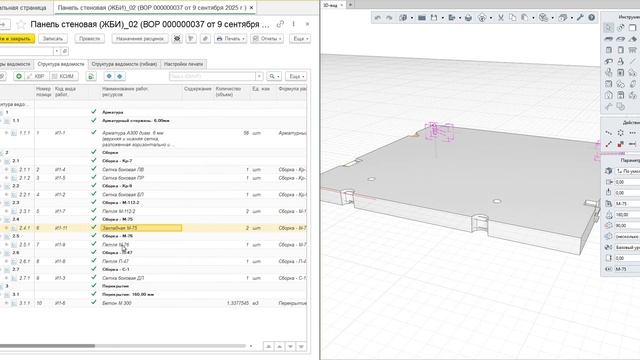
Task: Click the Провести button
Action: point(89,39)
